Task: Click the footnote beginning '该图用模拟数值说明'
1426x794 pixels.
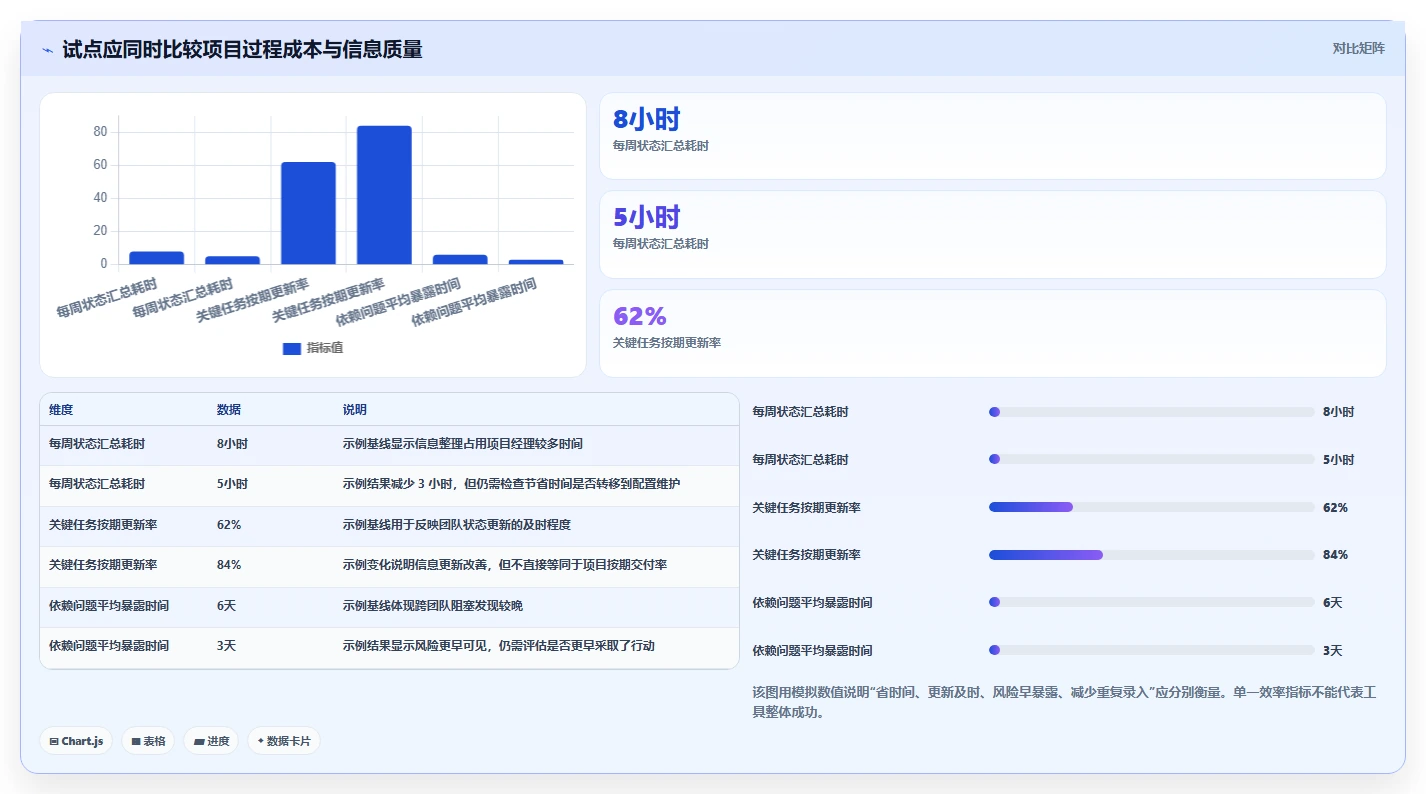Action: click(x=1064, y=702)
